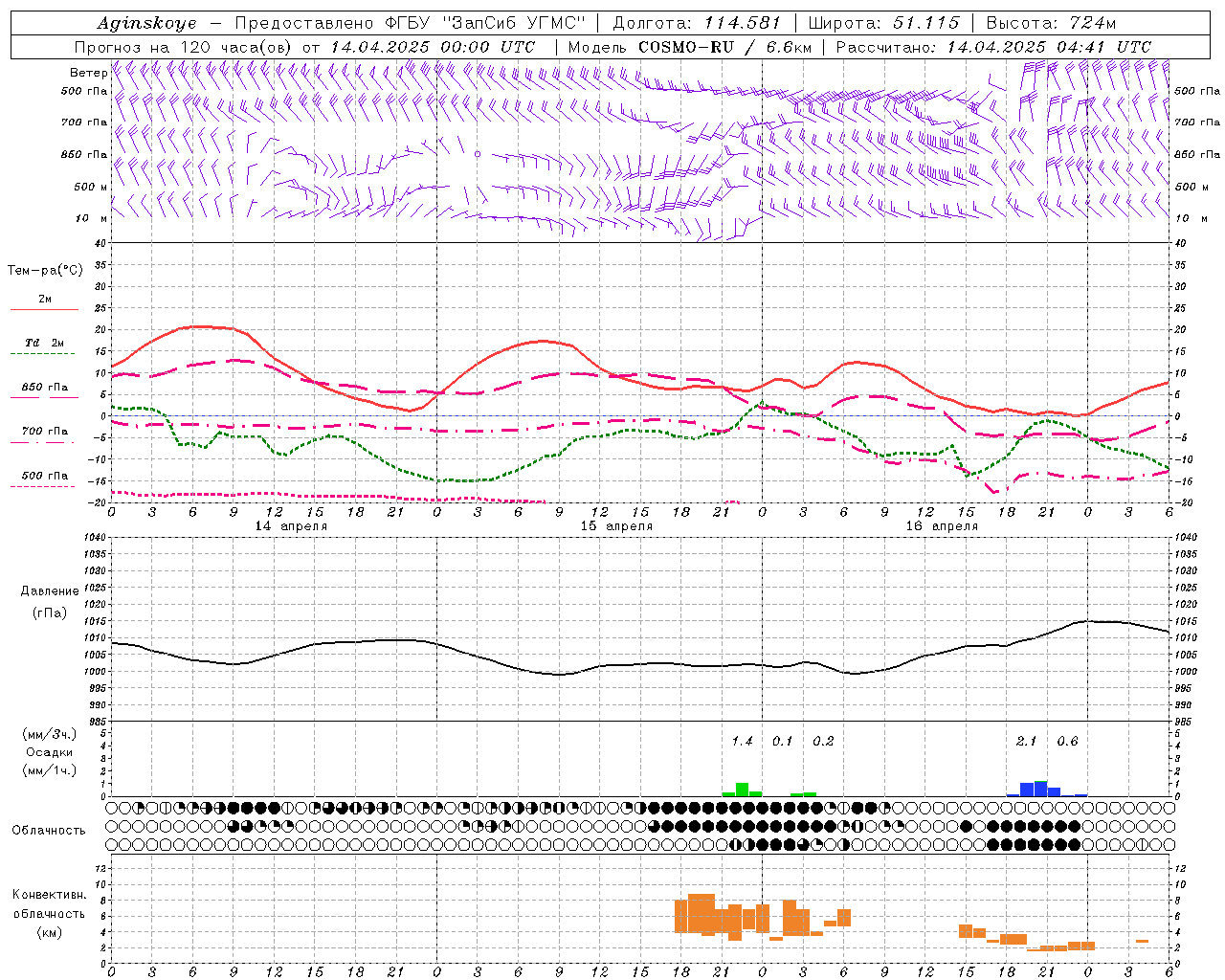Click the longitude value 114.581
Viewport: 1225px width, 980px height.
742,23
